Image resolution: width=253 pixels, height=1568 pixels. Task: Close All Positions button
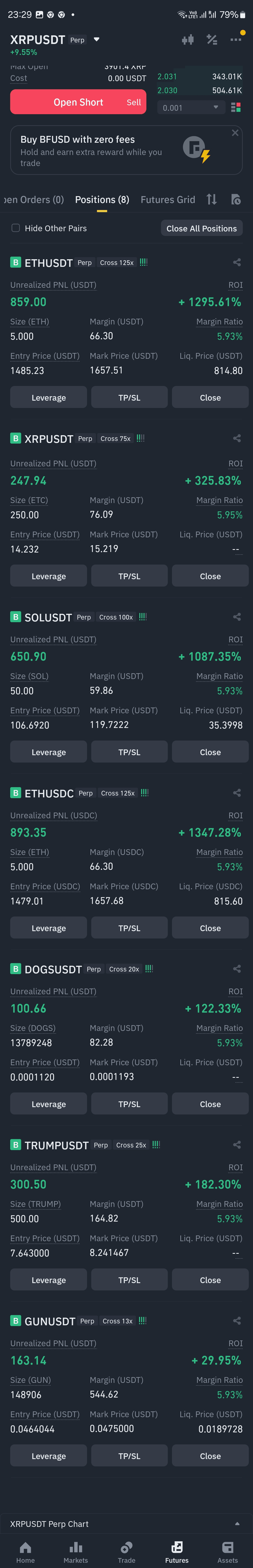click(x=201, y=228)
